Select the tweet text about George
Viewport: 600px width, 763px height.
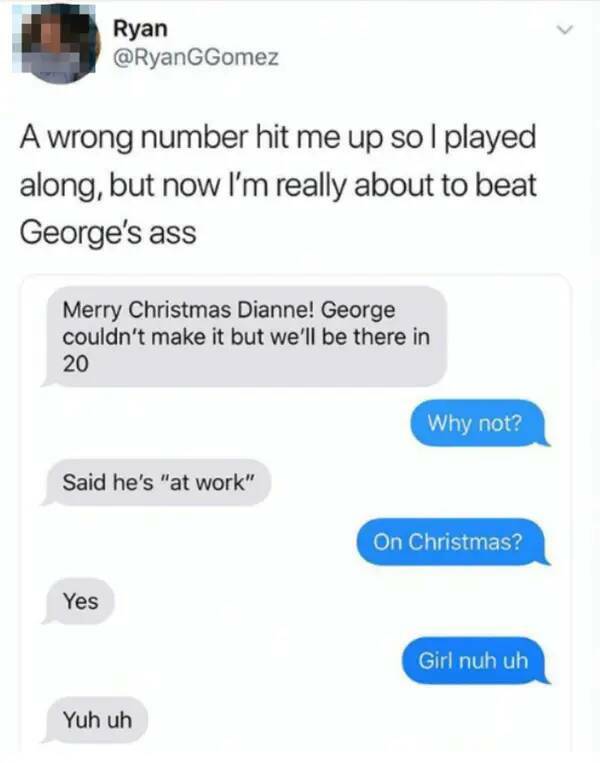tap(278, 184)
